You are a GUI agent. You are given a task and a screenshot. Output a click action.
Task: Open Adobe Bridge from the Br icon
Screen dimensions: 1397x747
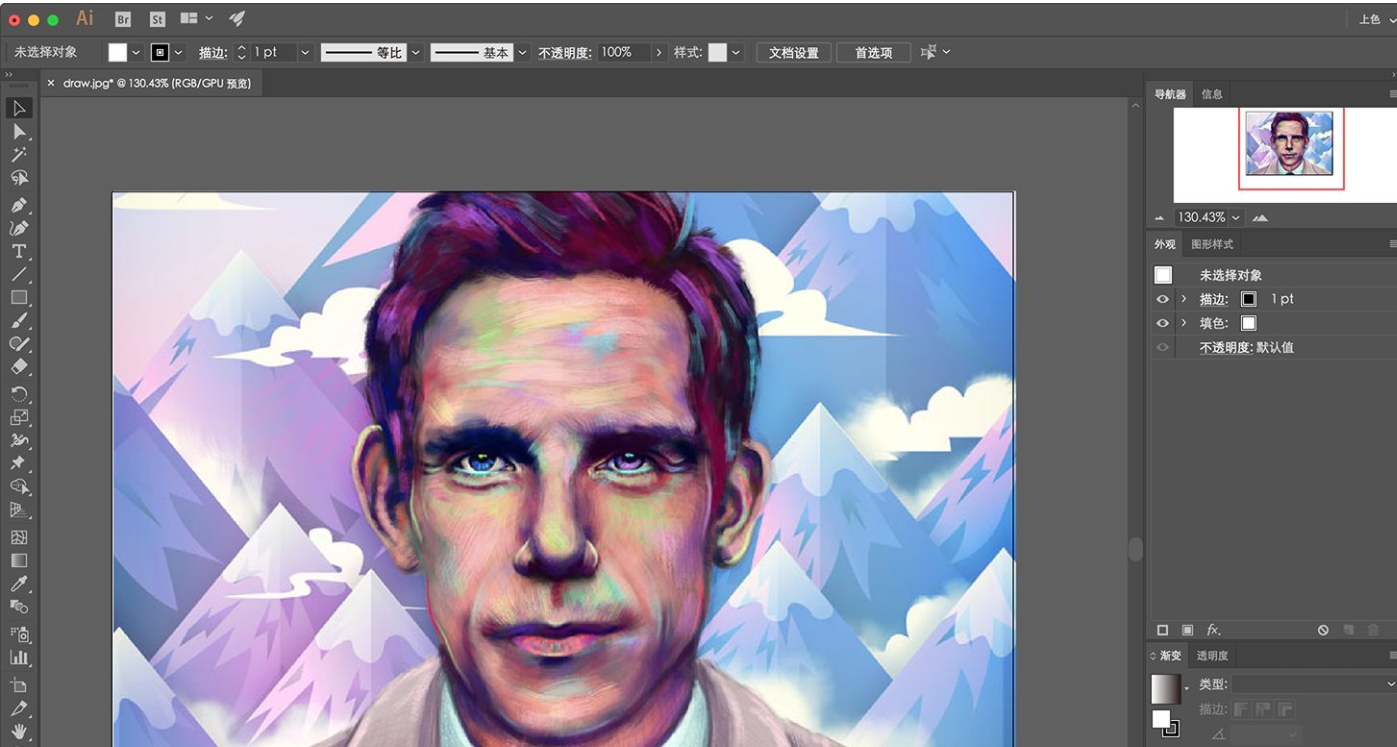(x=123, y=19)
